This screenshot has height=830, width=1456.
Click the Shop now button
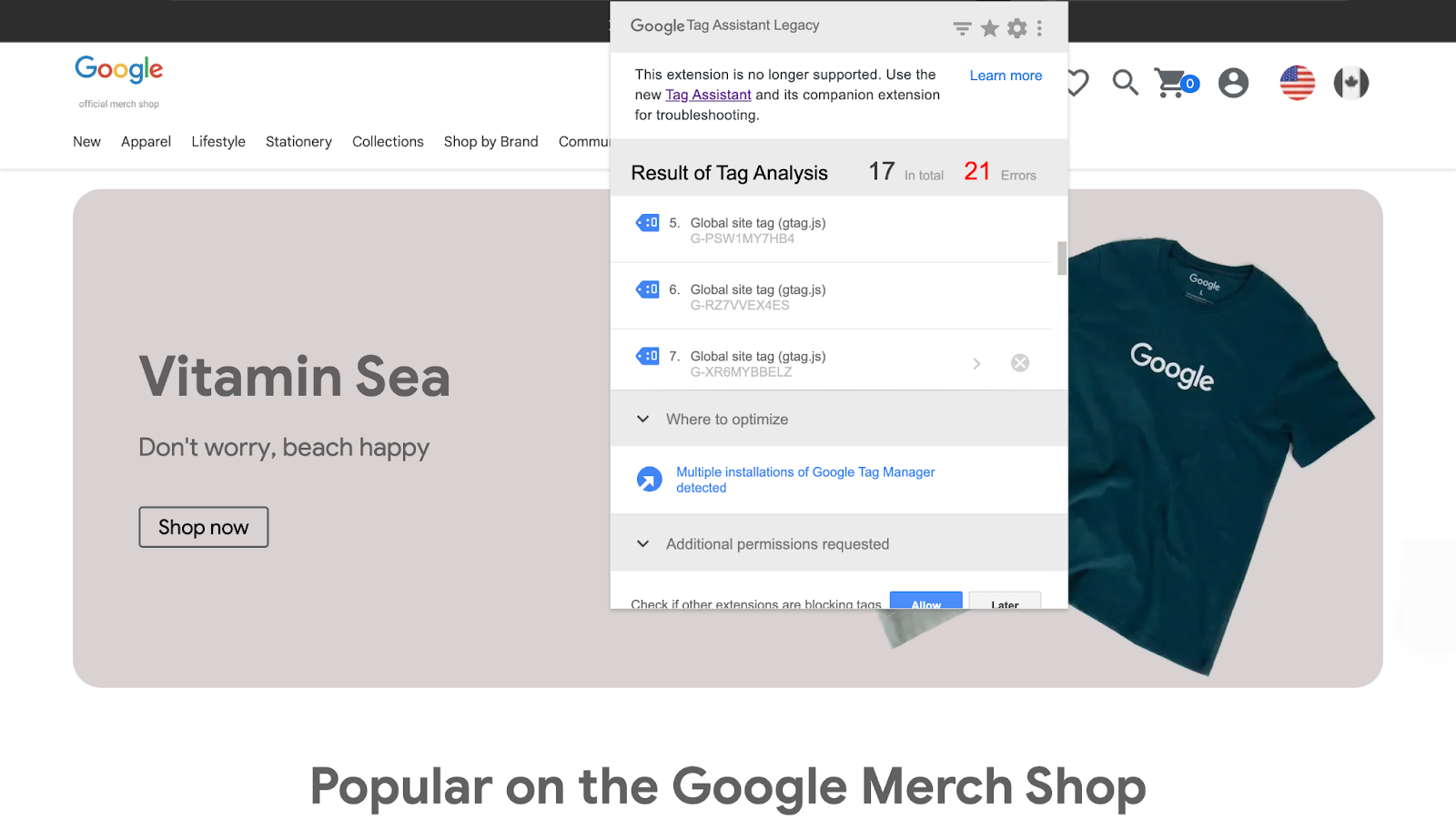[204, 527]
